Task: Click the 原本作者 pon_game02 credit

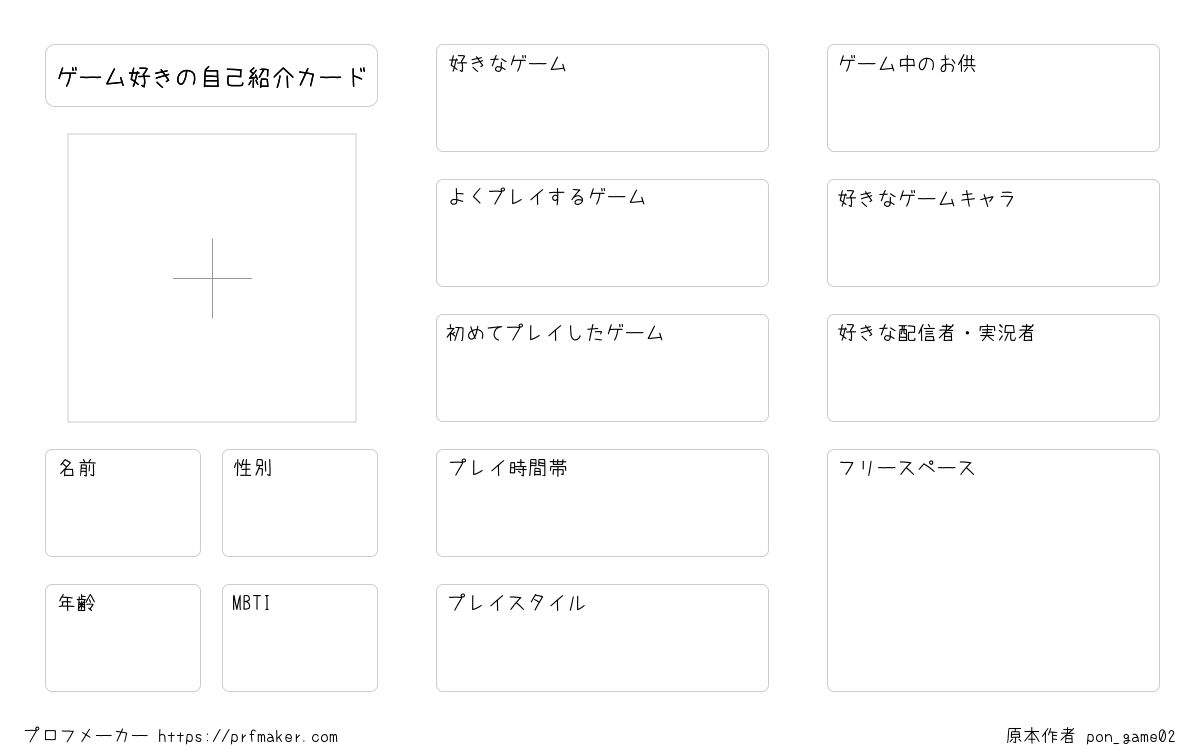Action: click(1091, 737)
